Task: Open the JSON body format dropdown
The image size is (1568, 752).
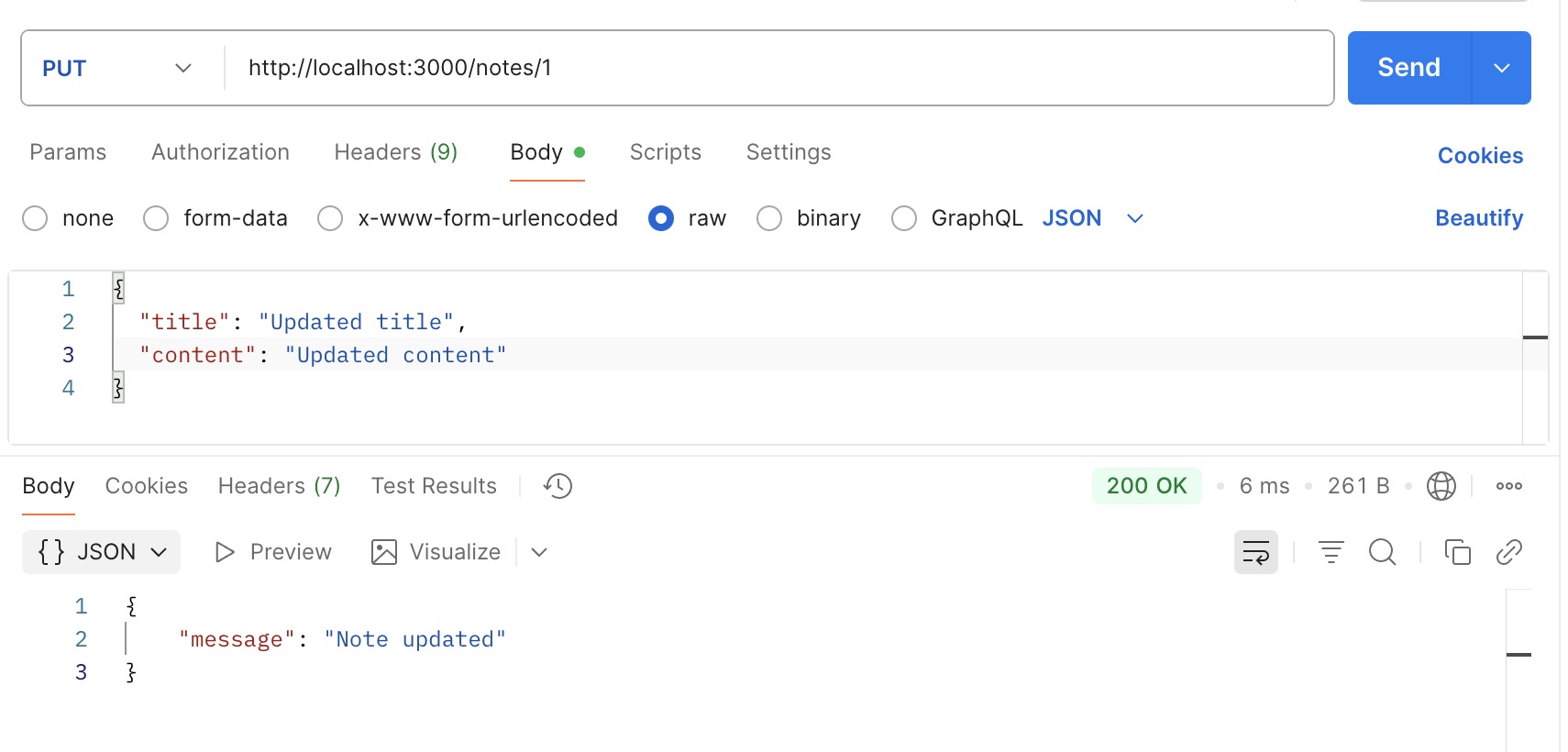Action: click(1092, 218)
